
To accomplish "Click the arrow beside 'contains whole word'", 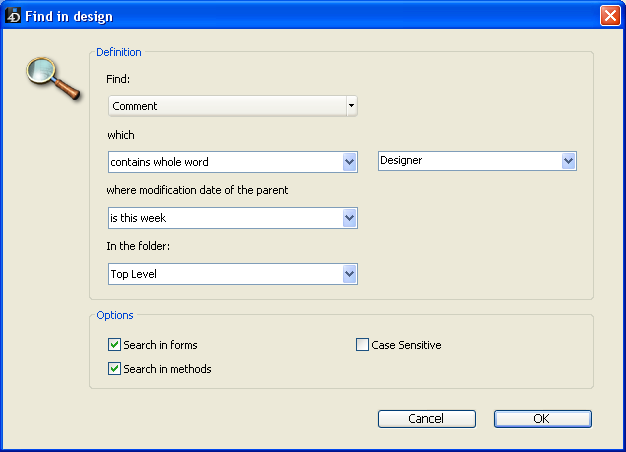I will tap(349, 162).
